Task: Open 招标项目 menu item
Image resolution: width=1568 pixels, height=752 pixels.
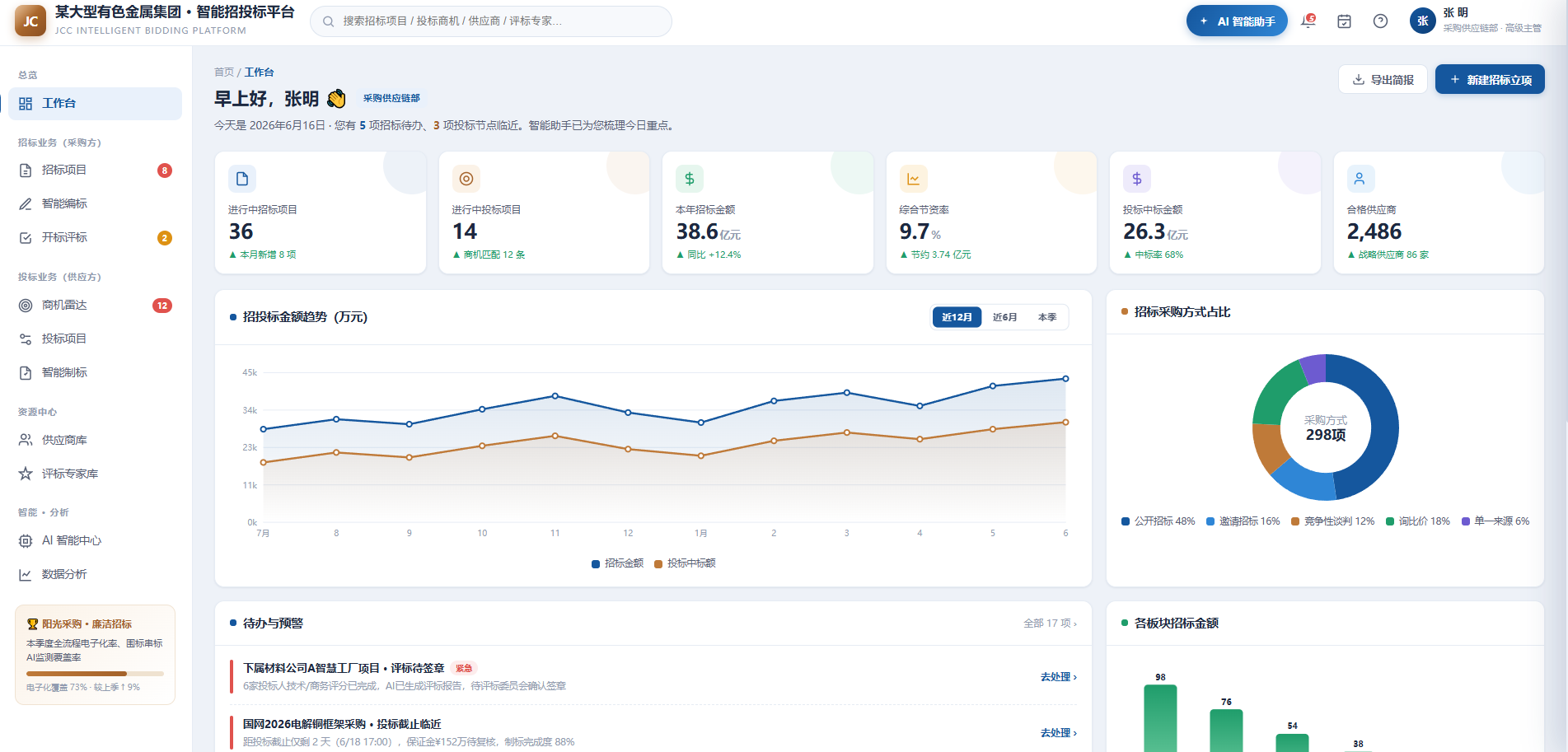Action: click(95, 170)
